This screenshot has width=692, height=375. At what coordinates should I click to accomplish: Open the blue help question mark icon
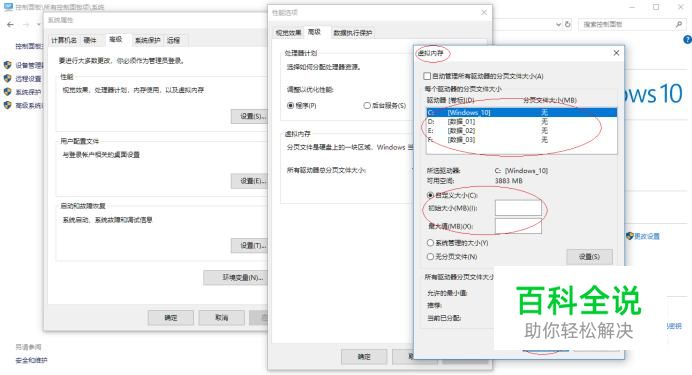tap(687, 40)
